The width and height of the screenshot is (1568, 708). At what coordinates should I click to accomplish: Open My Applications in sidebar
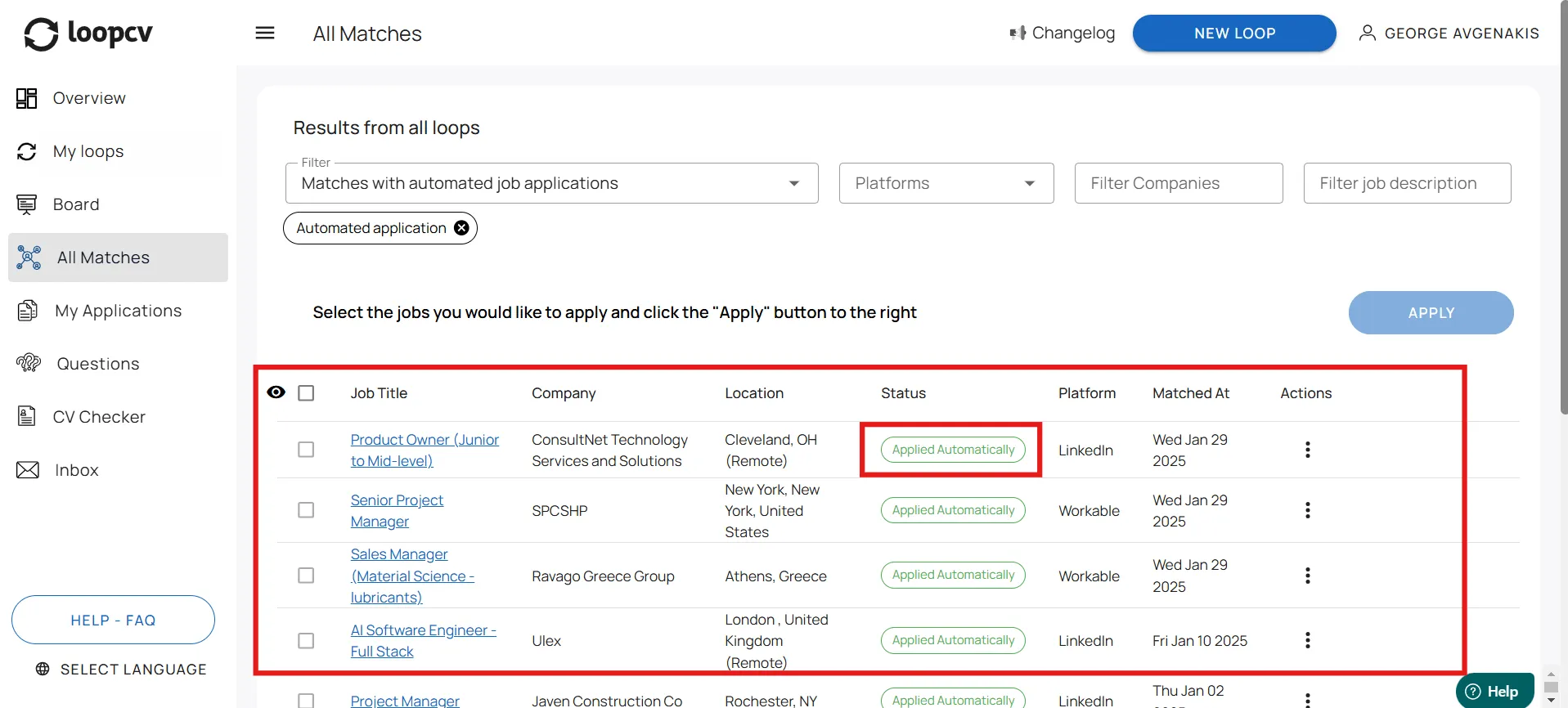click(x=119, y=311)
